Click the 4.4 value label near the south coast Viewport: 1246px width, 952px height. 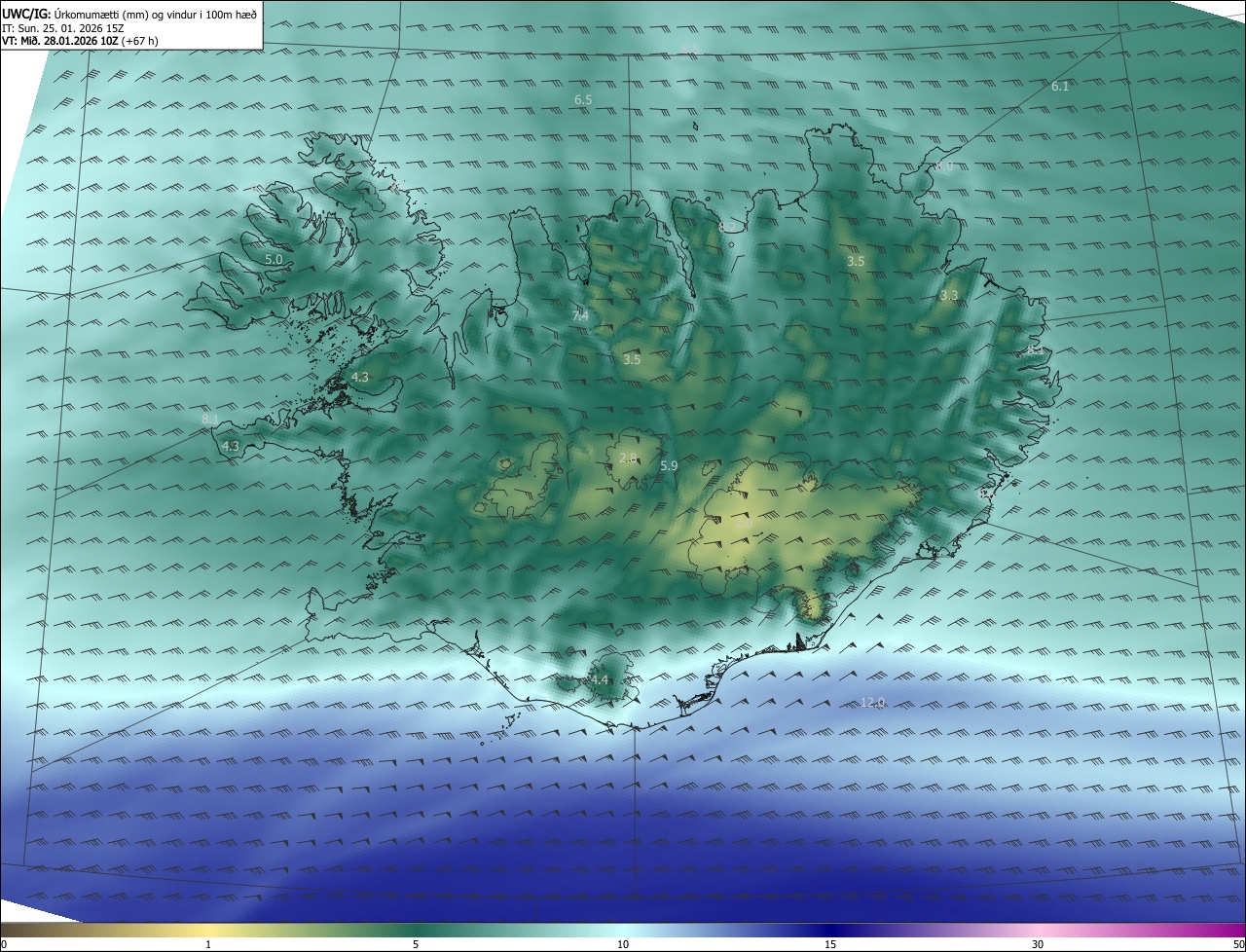coord(599,679)
